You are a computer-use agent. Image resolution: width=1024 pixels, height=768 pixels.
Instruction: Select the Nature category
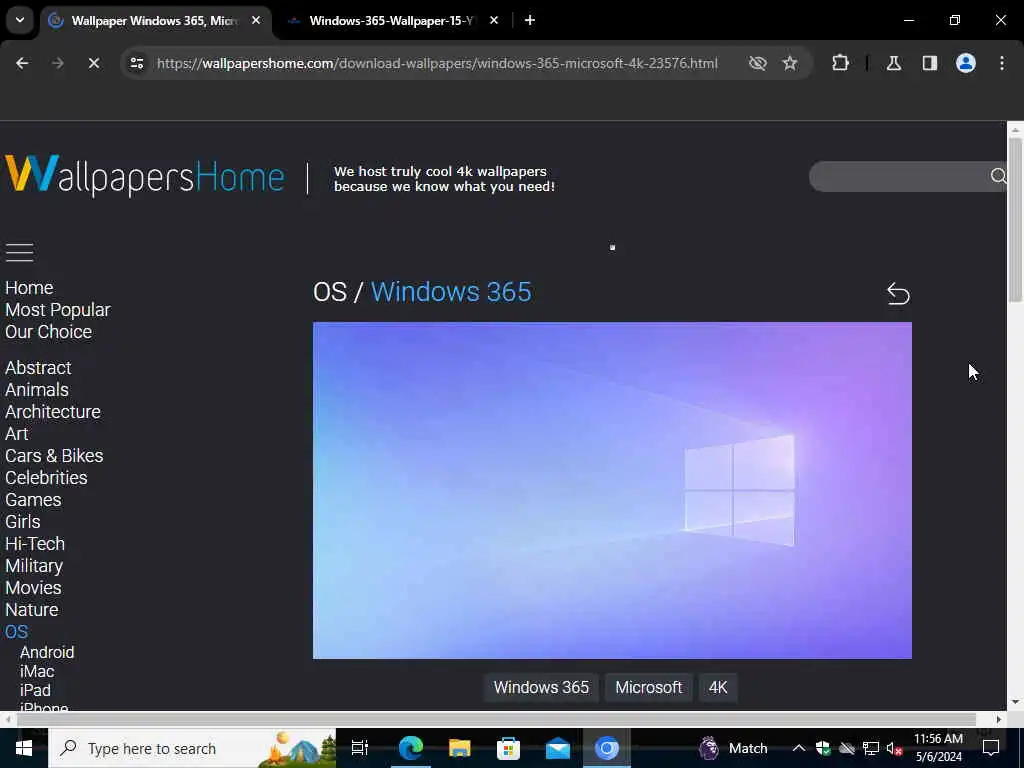pos(32,610)
